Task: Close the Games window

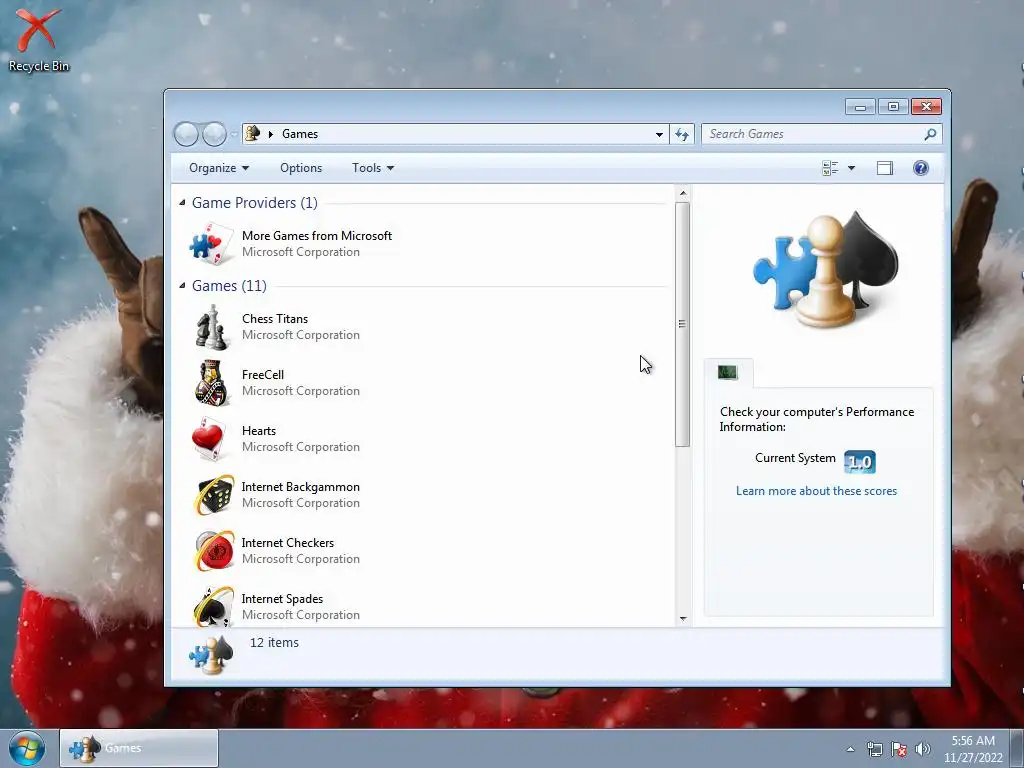Action: (926, 106)
